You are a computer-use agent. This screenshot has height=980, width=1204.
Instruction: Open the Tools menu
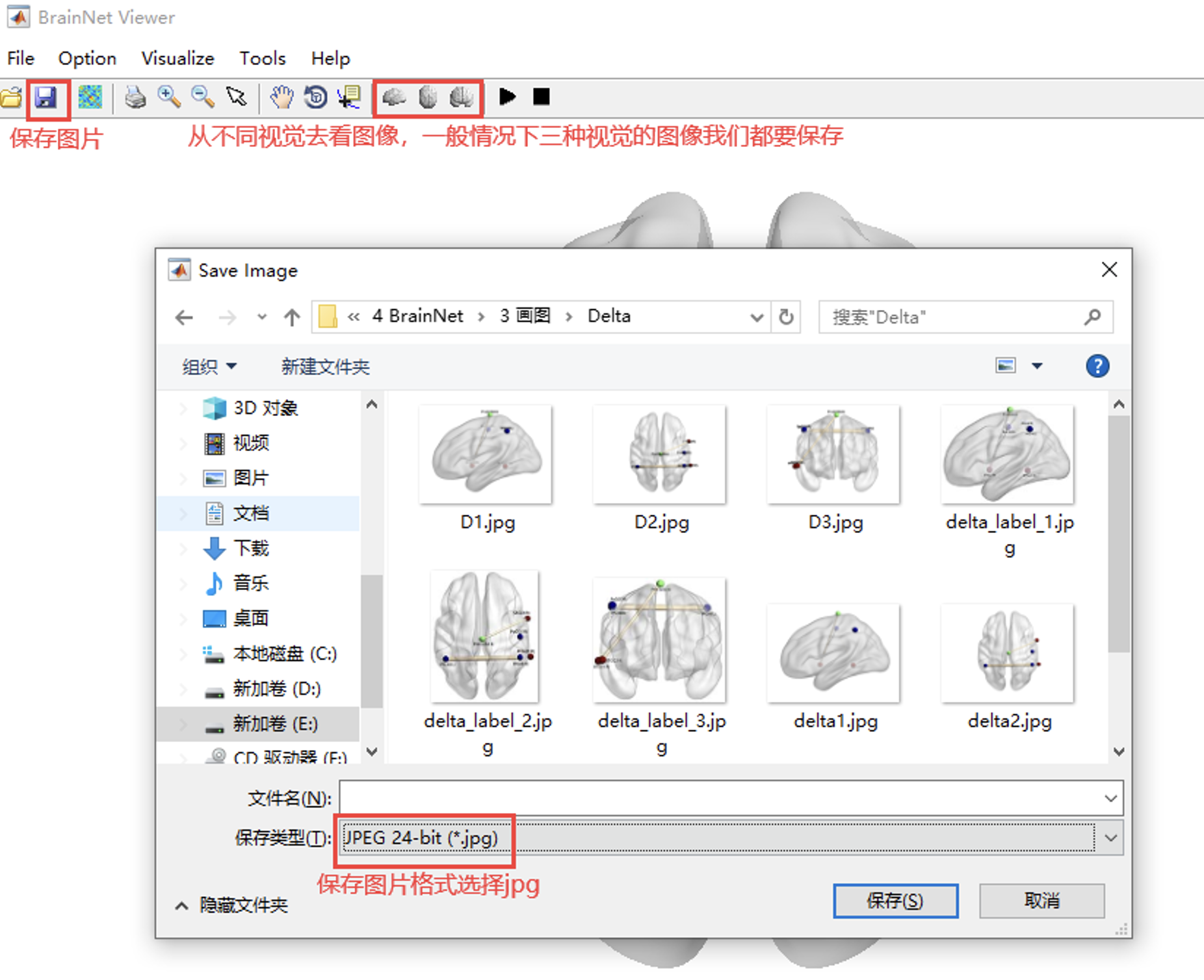coord(263,58)
